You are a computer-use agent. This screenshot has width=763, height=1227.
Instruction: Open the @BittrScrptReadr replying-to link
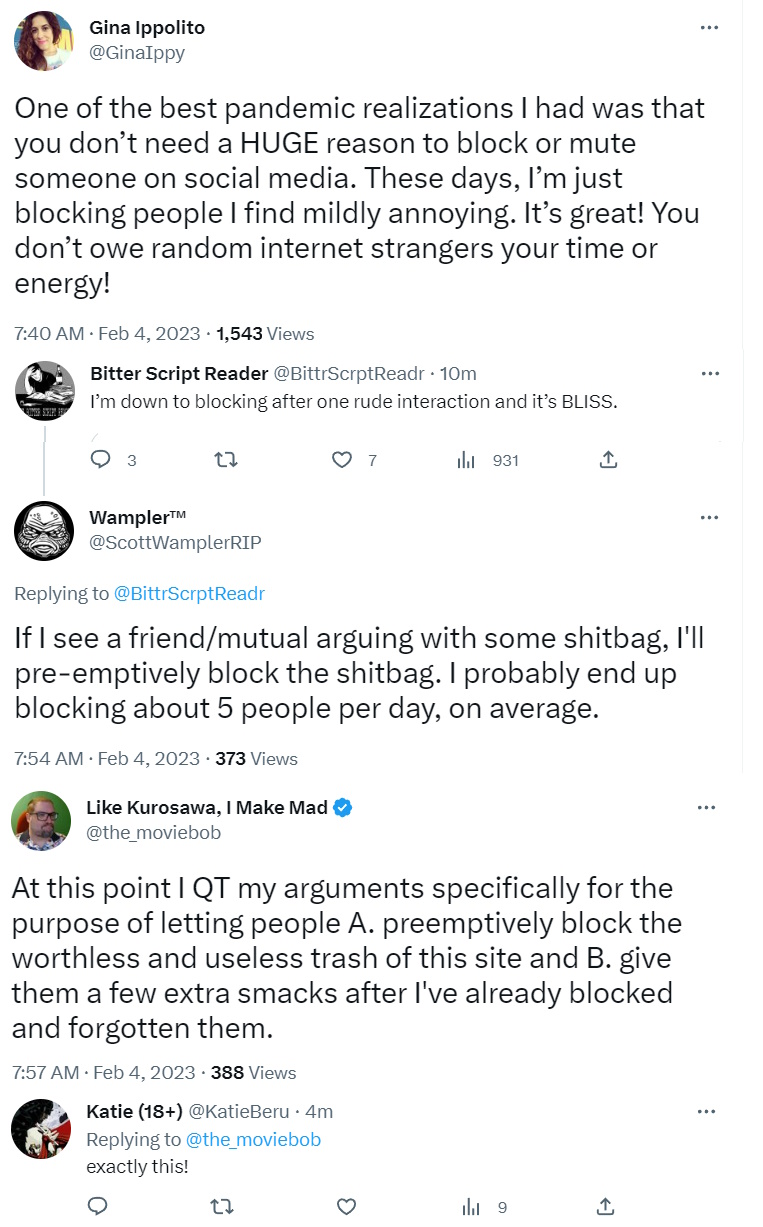(x=189, y=594)
